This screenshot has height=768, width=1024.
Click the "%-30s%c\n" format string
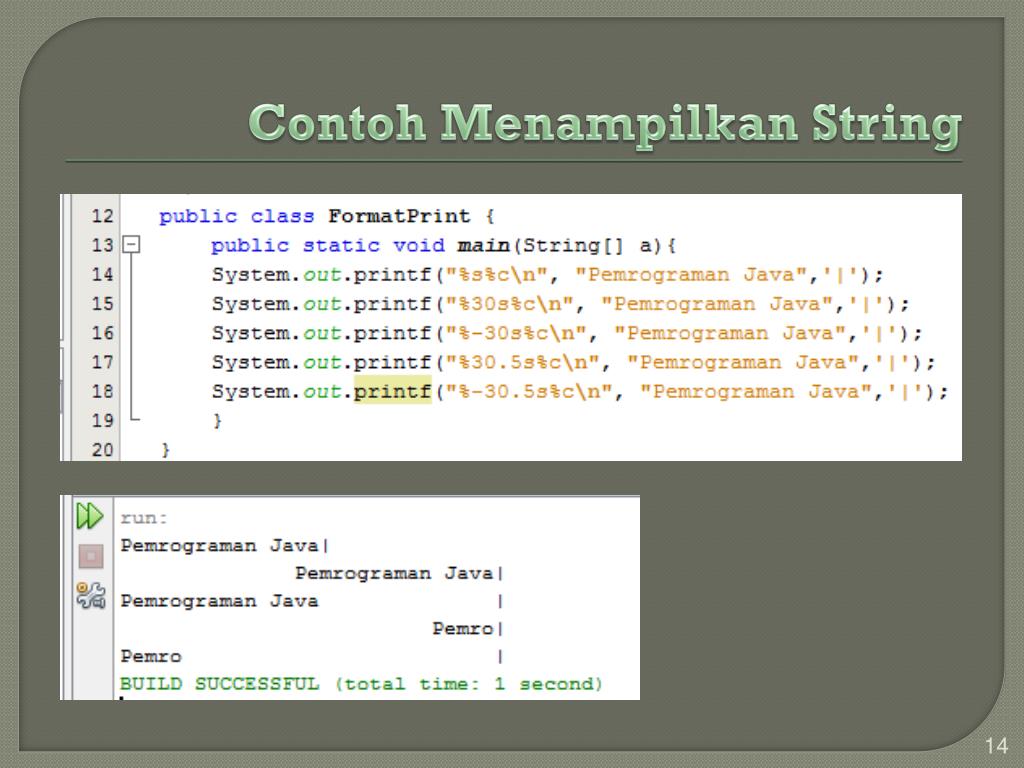pos(516,334)
